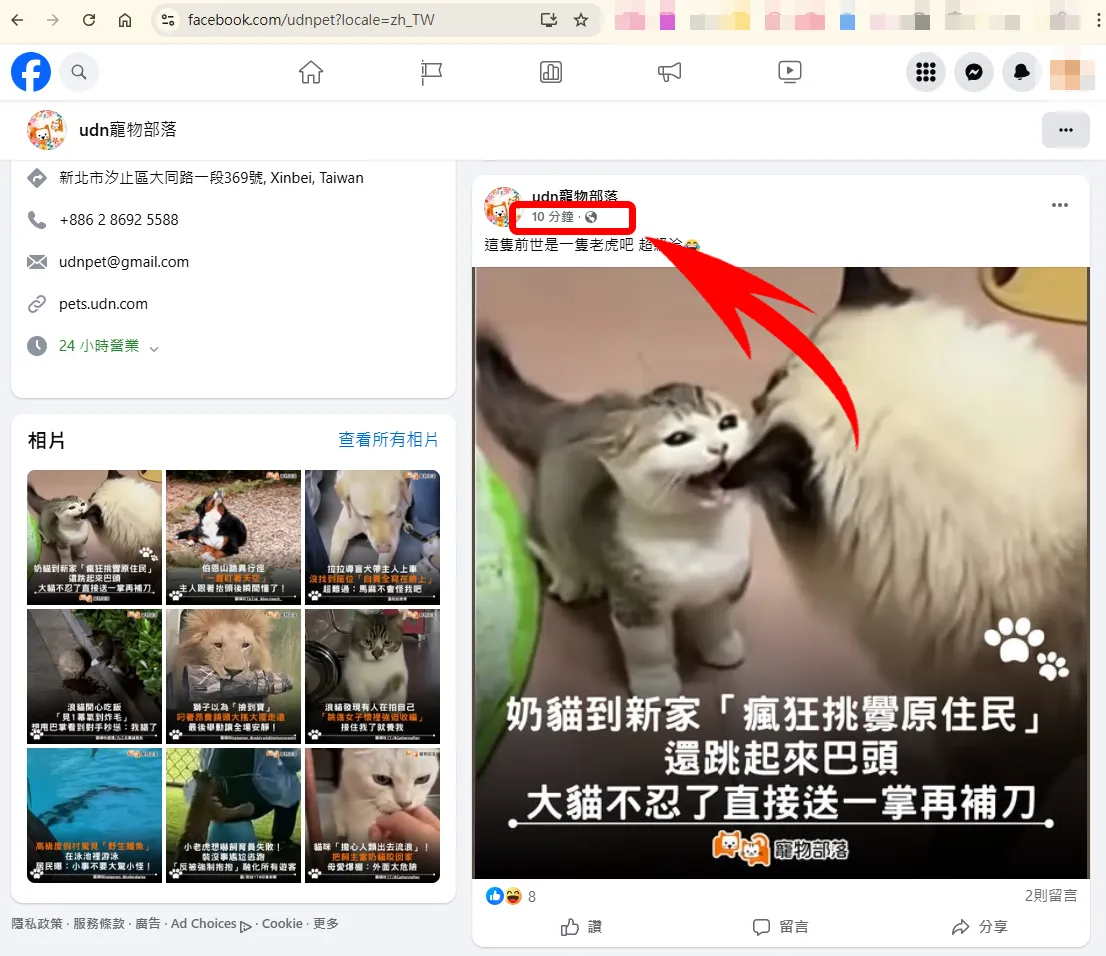Open the Facebook search magnifier
Screen dimensions: 1106x956
click(79, 71)
